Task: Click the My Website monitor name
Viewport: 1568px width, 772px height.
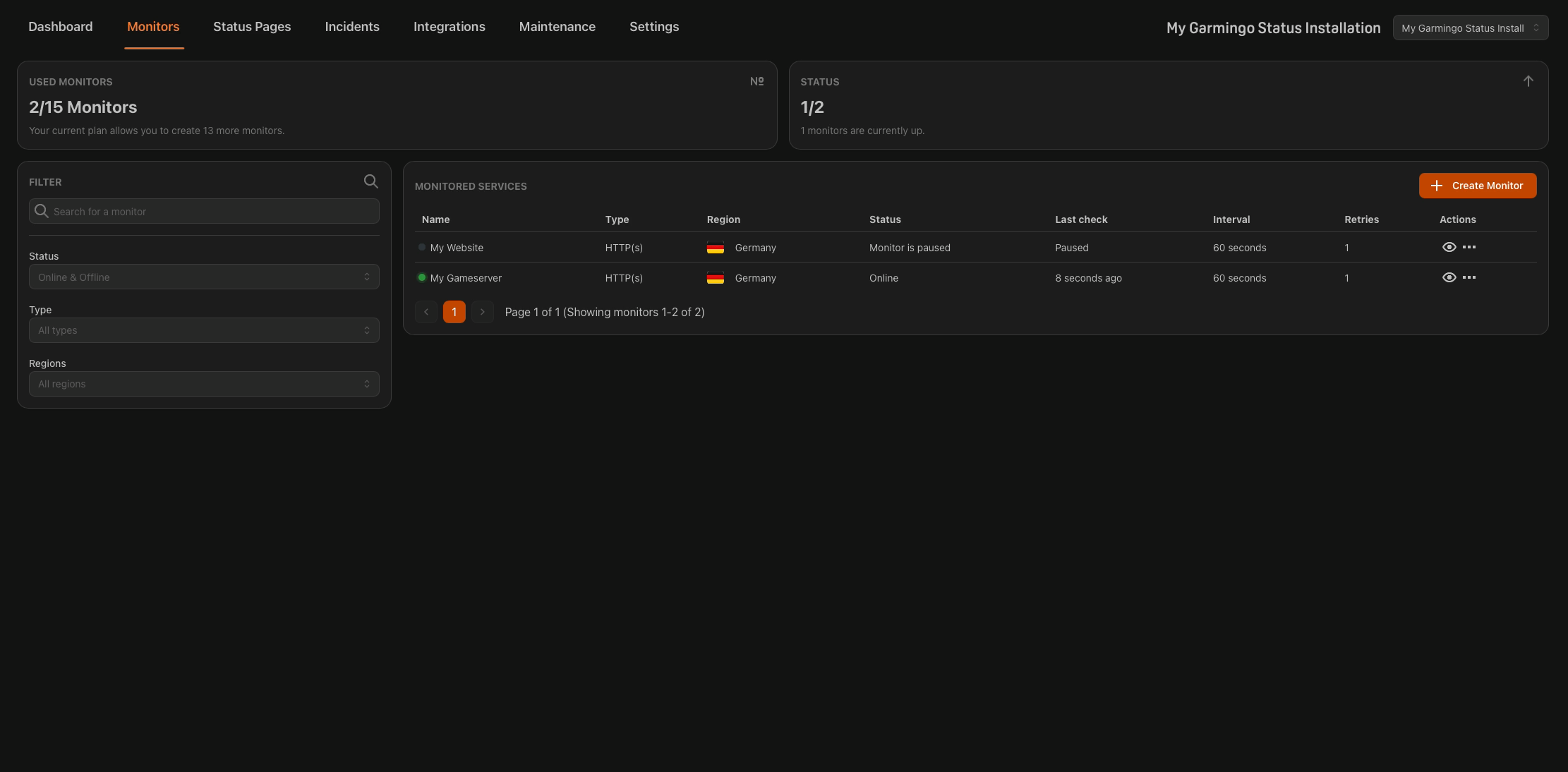Action: point(457,248)
